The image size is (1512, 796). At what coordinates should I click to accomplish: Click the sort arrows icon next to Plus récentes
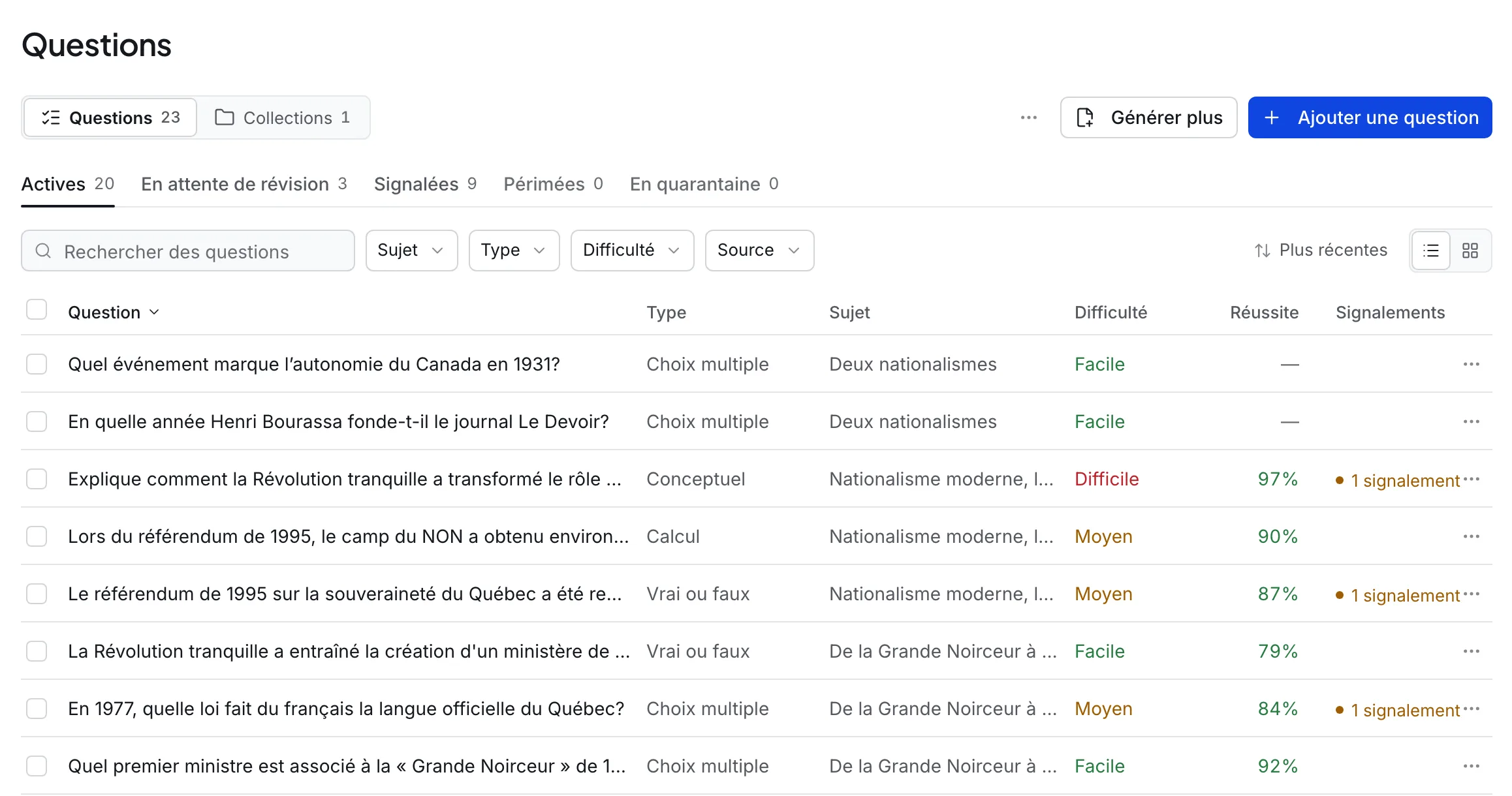click(x=1262, y=251)
